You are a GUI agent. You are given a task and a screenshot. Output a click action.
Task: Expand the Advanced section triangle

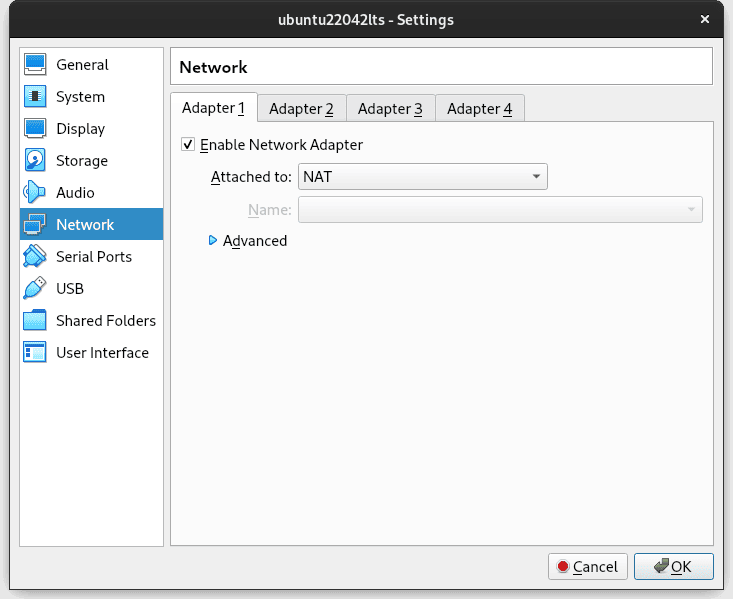pos(213,240)
